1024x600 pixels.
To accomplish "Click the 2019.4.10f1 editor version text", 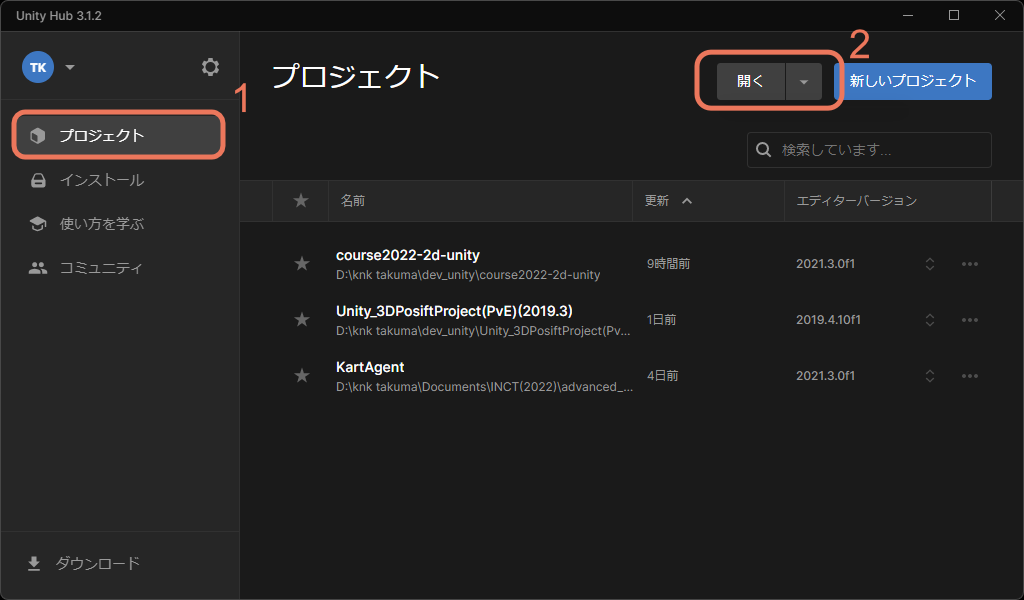I will click(828, 320).
